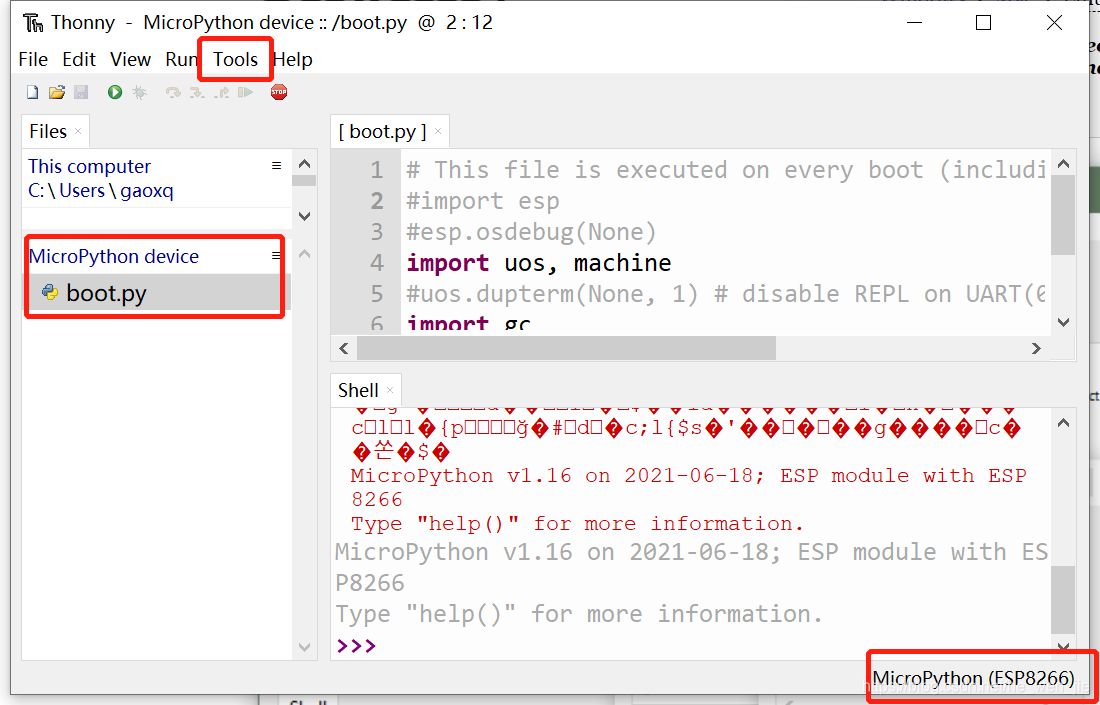Click the uos.dupterm comment line
The height and width of the screenshot is (705, 1100).
[x=726, y=294]
